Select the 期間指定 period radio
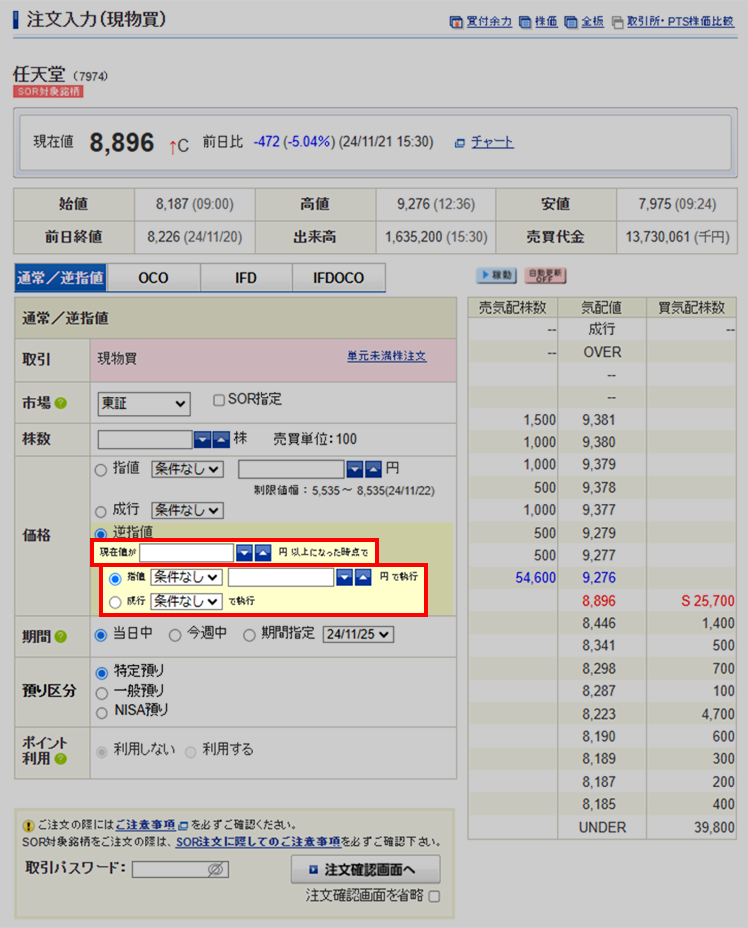 pos(250,635)
